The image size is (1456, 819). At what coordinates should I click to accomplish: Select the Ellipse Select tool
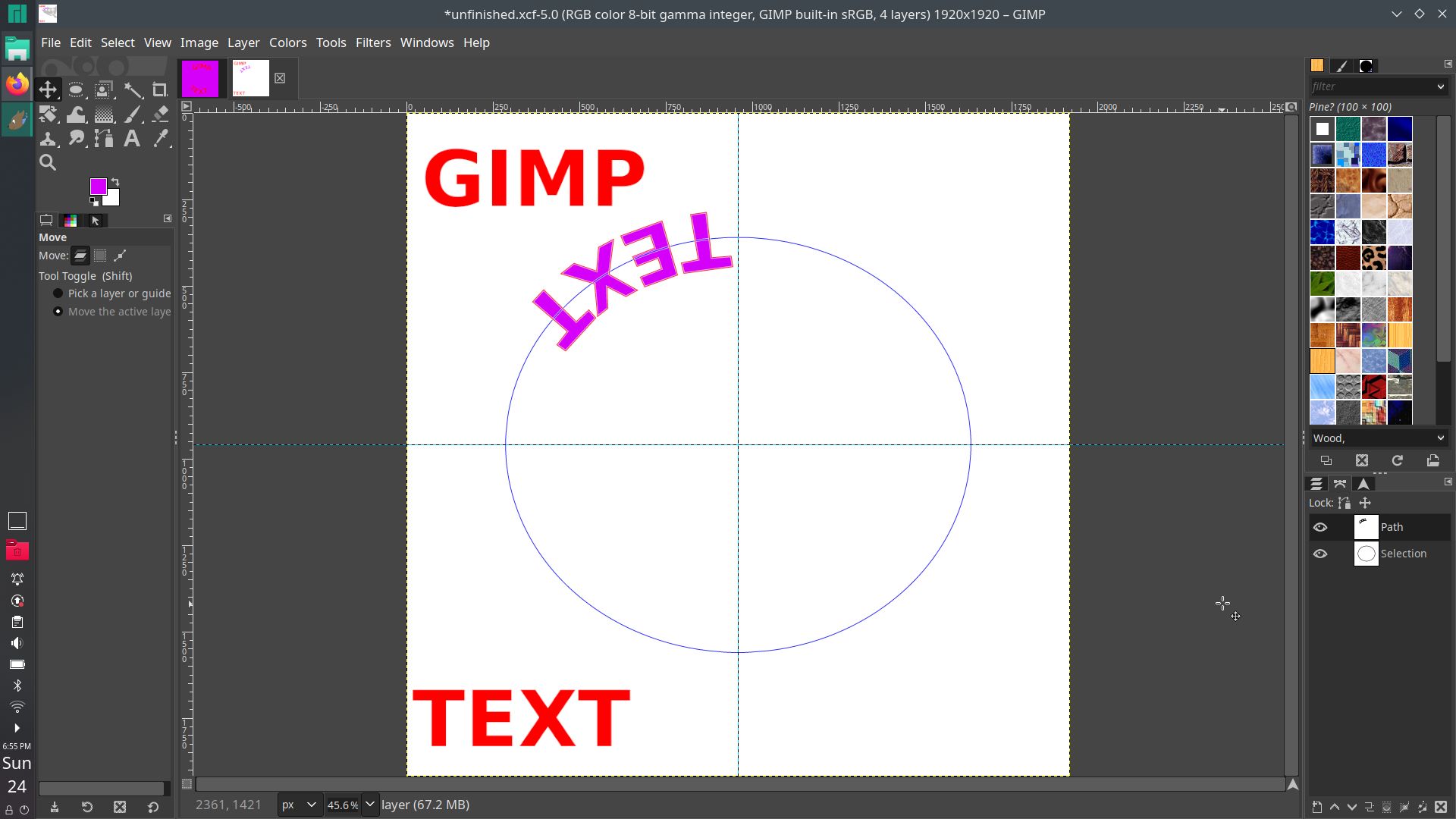pyautogui.click(x=76, y=90)
